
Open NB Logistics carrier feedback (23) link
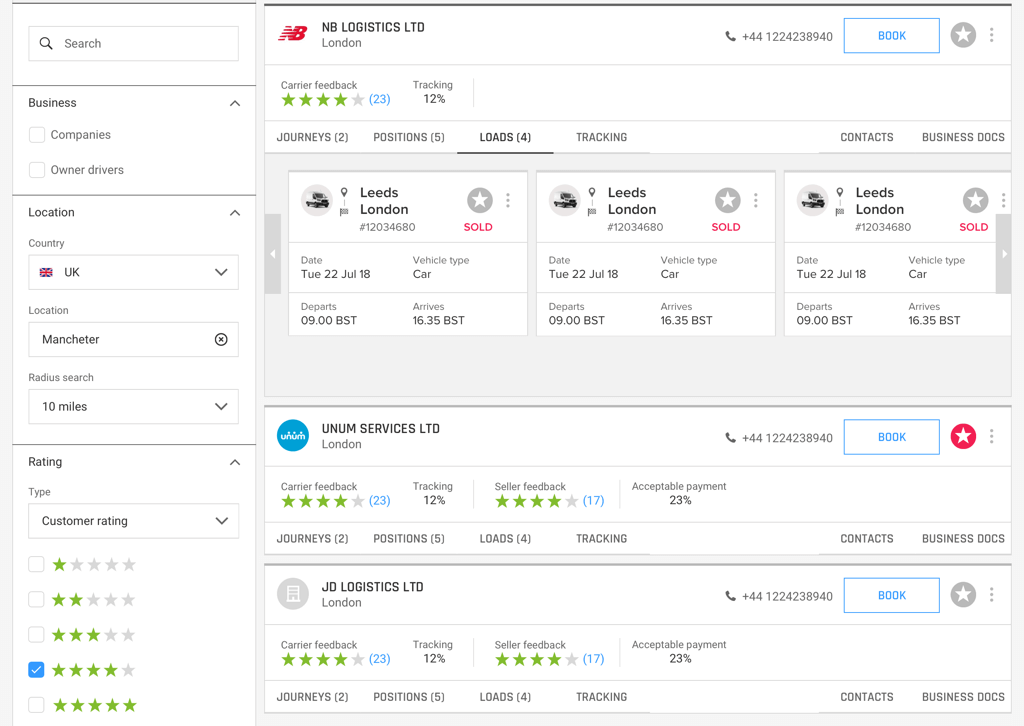(379, 99)
